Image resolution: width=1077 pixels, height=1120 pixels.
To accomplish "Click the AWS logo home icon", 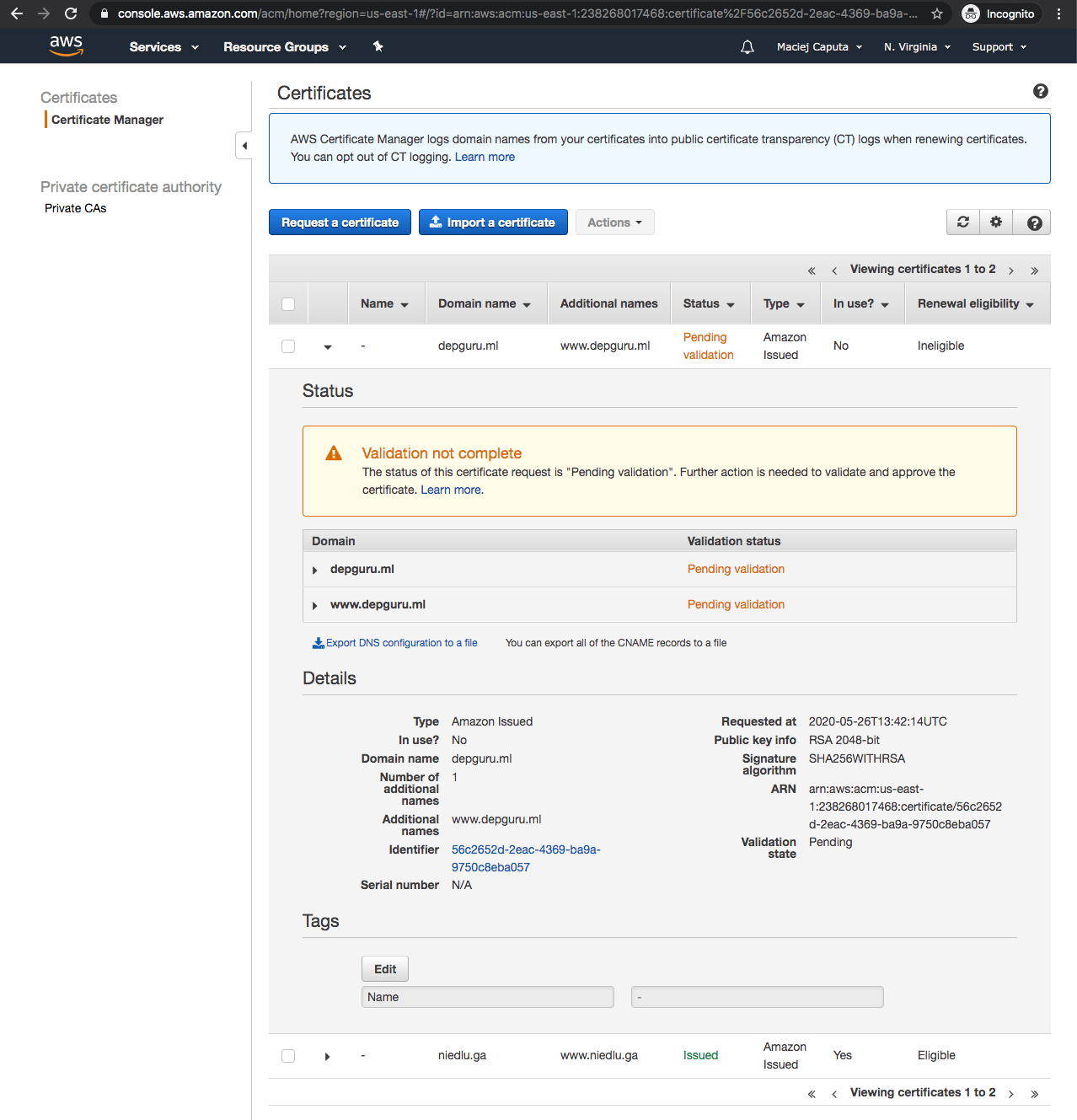I will tap(66, 46).
